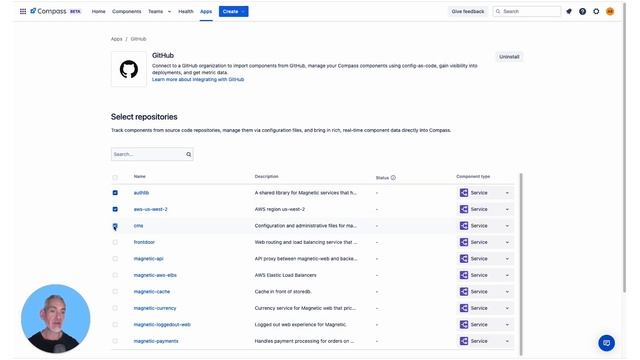This screenshot has height=360, width=640.
Task: Open the notifications icon
Action: pos(569,11)
